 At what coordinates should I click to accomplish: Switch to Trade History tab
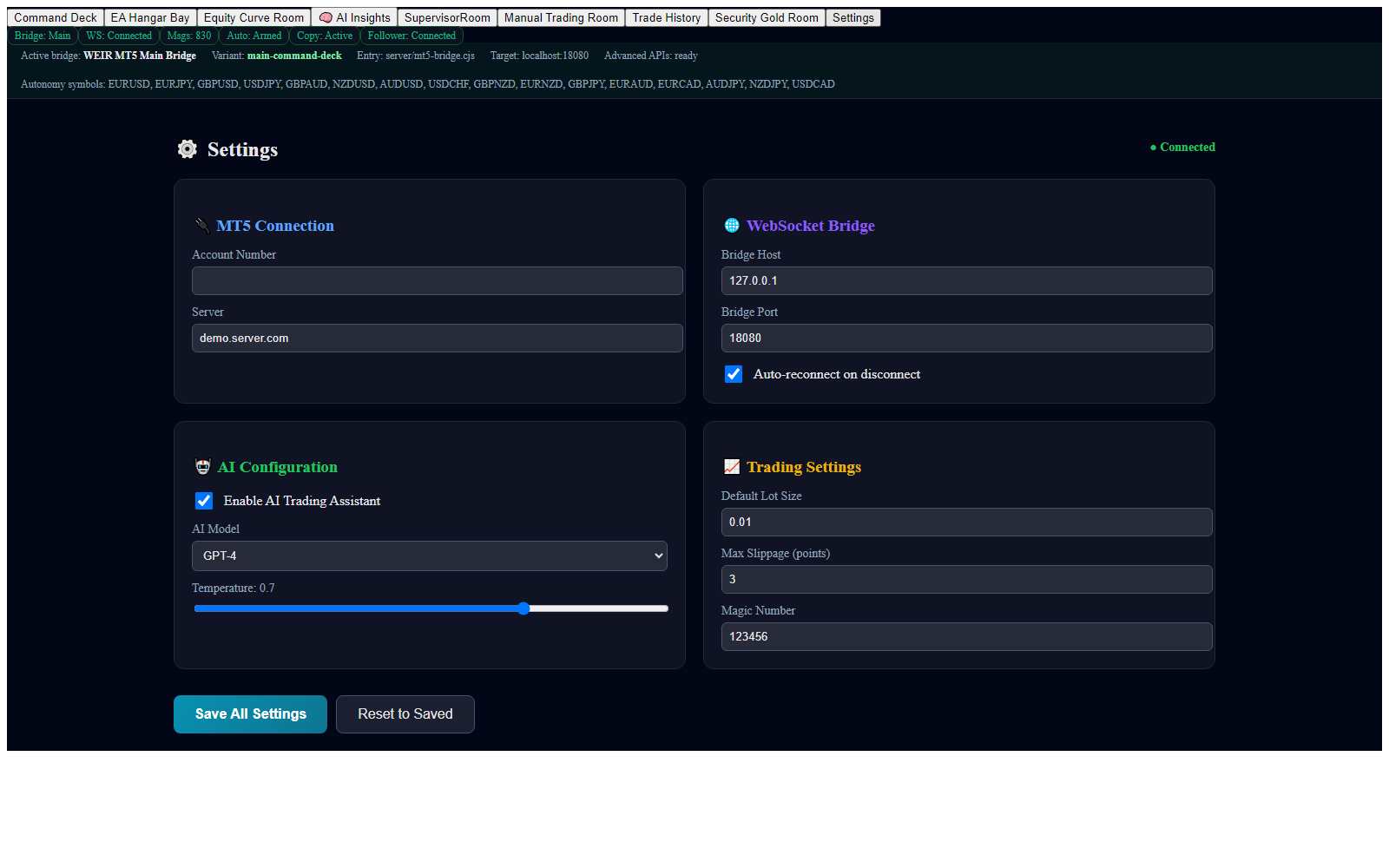tap(666, 17)
